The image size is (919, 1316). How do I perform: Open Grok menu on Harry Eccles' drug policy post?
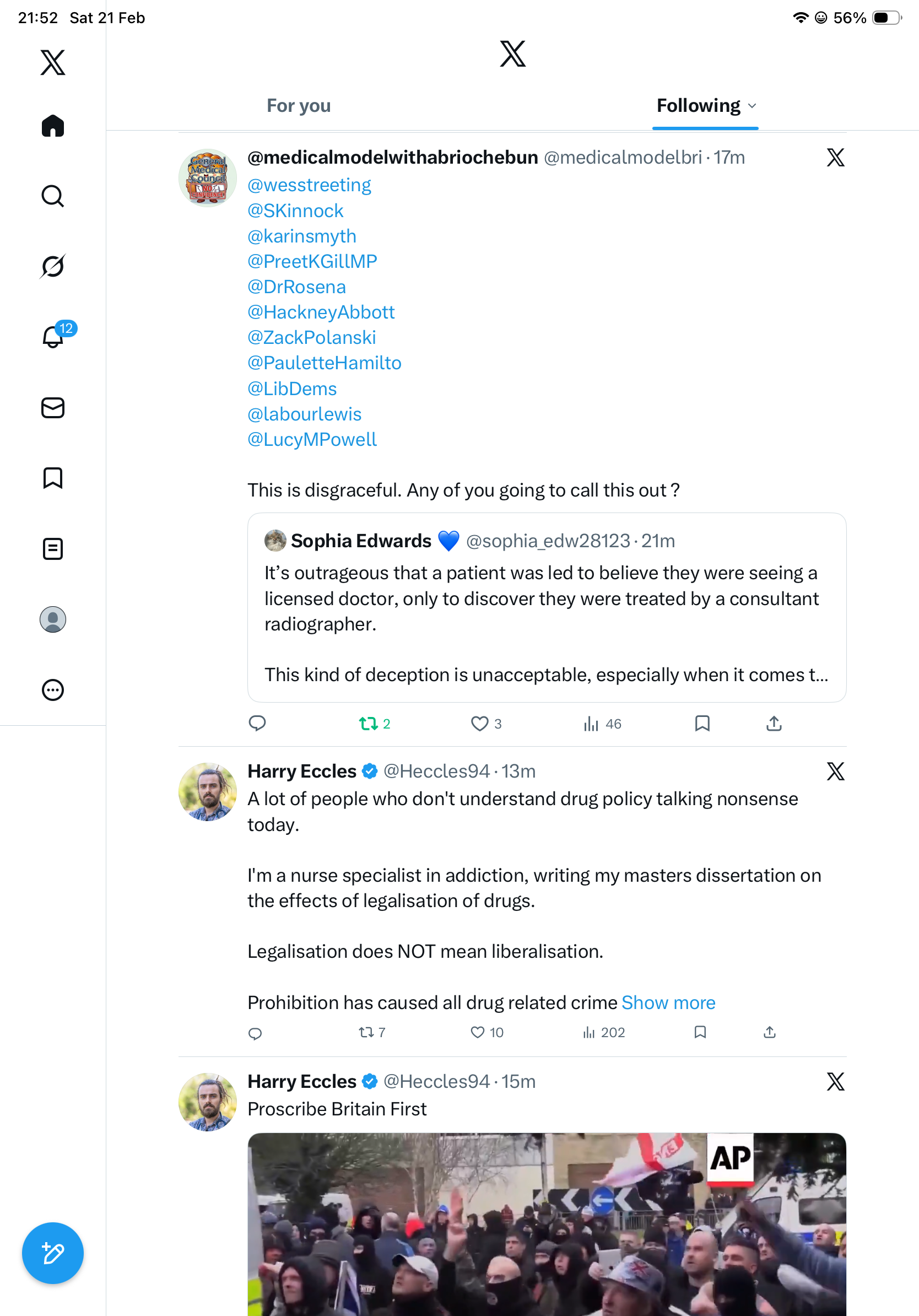point(835,772)
